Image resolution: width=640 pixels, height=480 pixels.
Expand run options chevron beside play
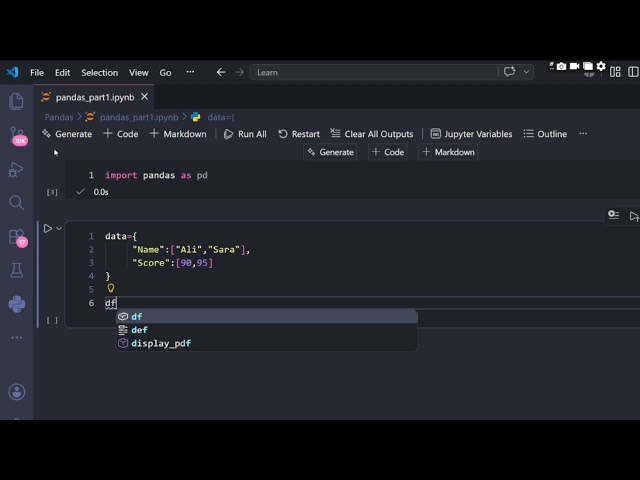coord(59,229)
